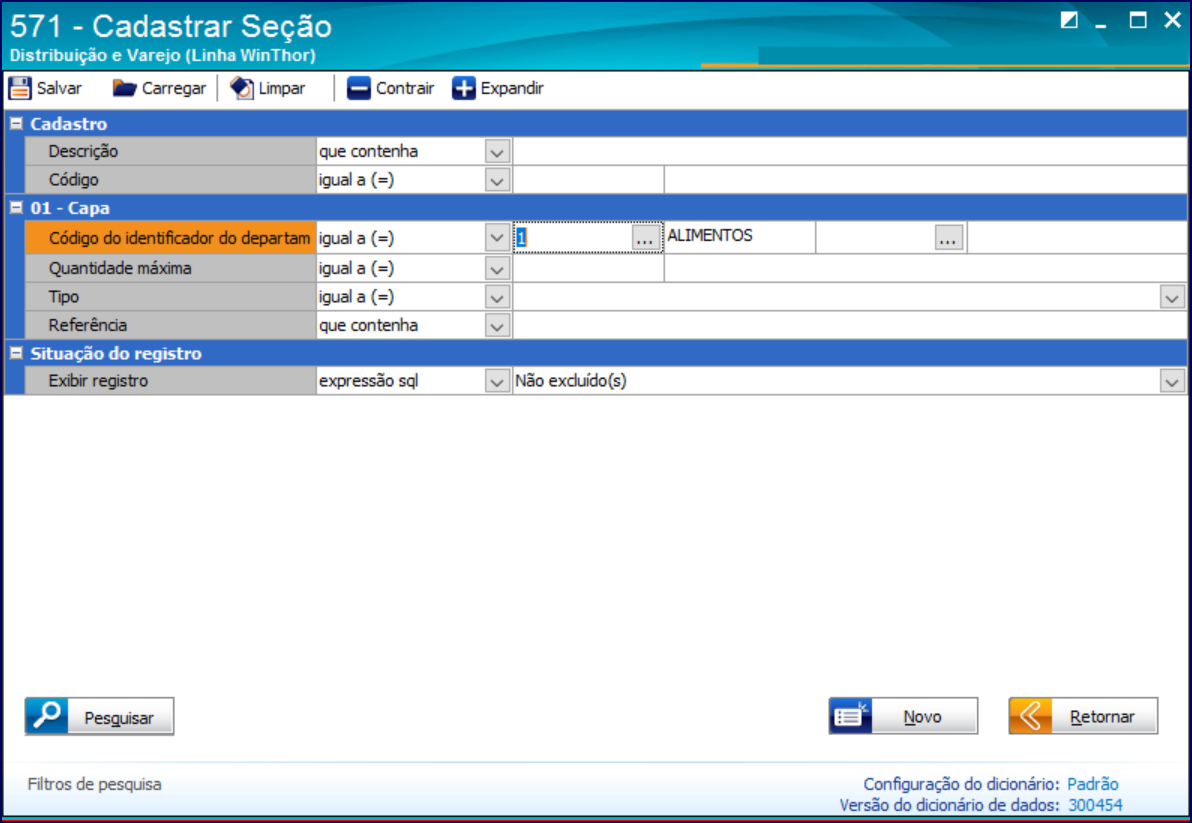Screen dimensions: 1192x823
Task: Click the second lookup button after ALIMENTOS
Action: [948, 238]
